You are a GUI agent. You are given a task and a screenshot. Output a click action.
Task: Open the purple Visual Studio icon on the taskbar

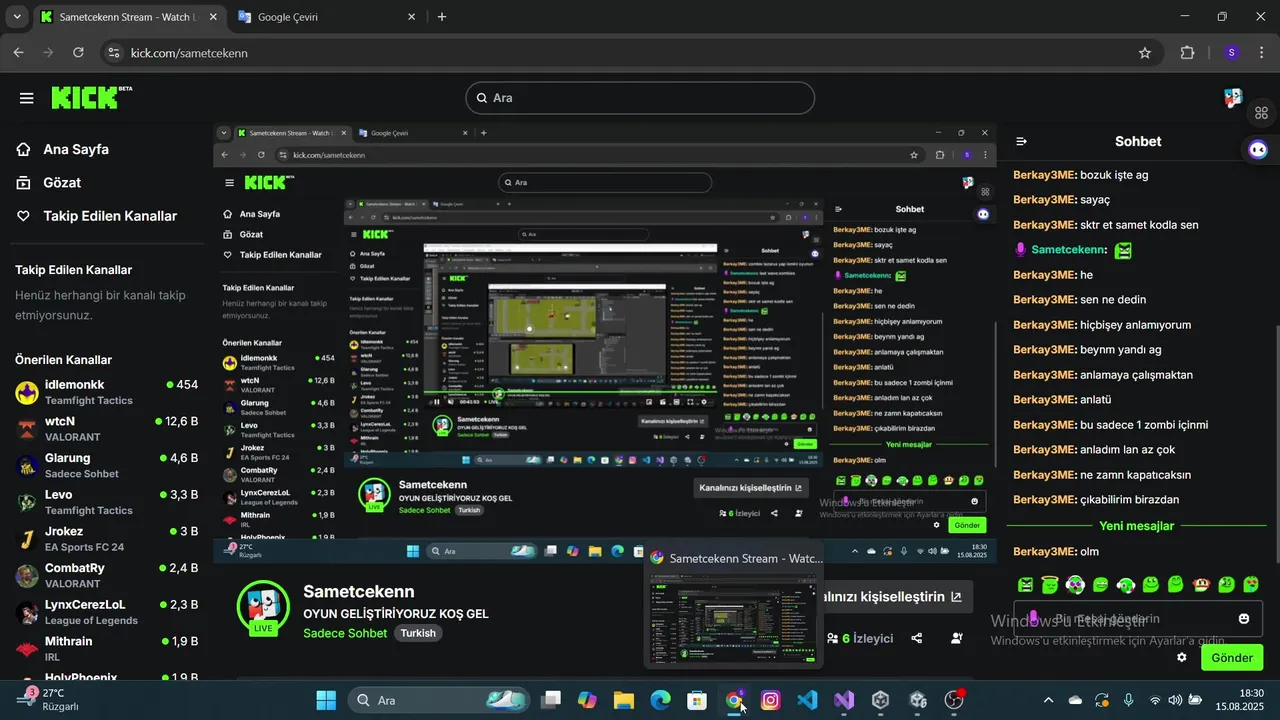pos(844,700)
